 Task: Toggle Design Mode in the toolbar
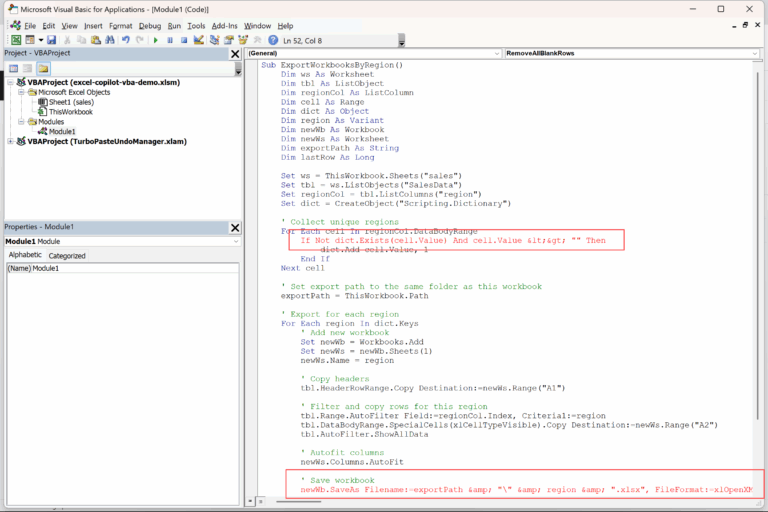click(x=199, y=40)
